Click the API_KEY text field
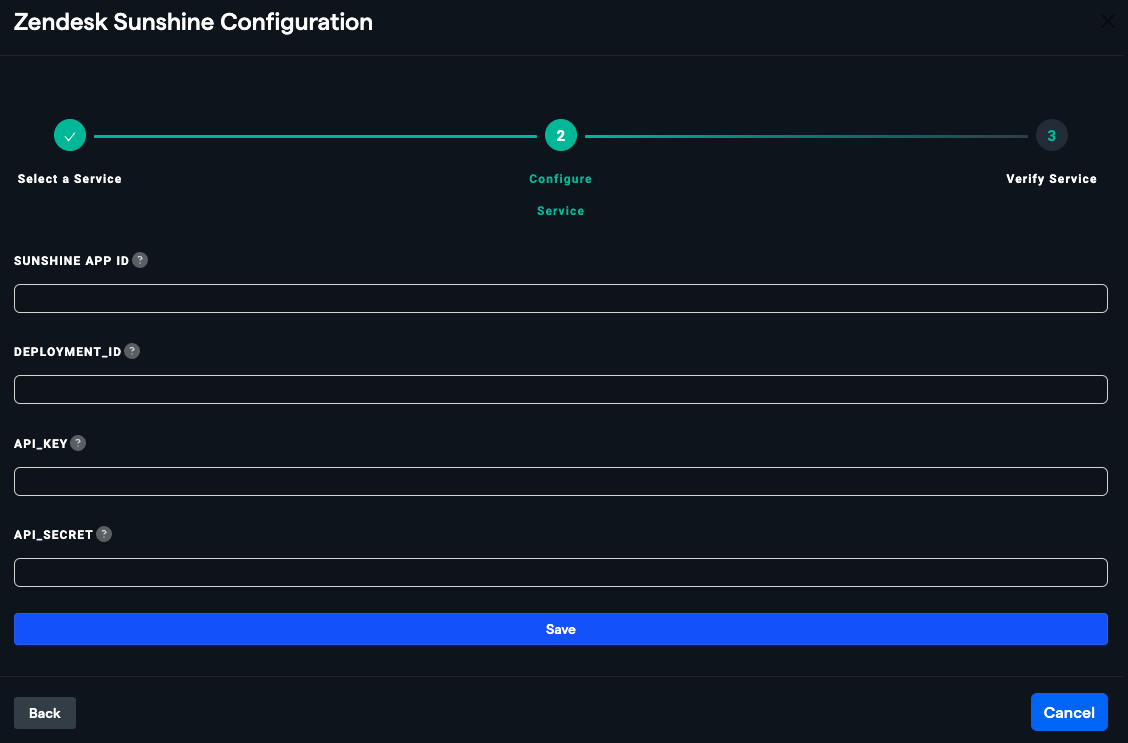Image resolution: width=1128 pixels, height=743 pixels. (x=560, y=481)
